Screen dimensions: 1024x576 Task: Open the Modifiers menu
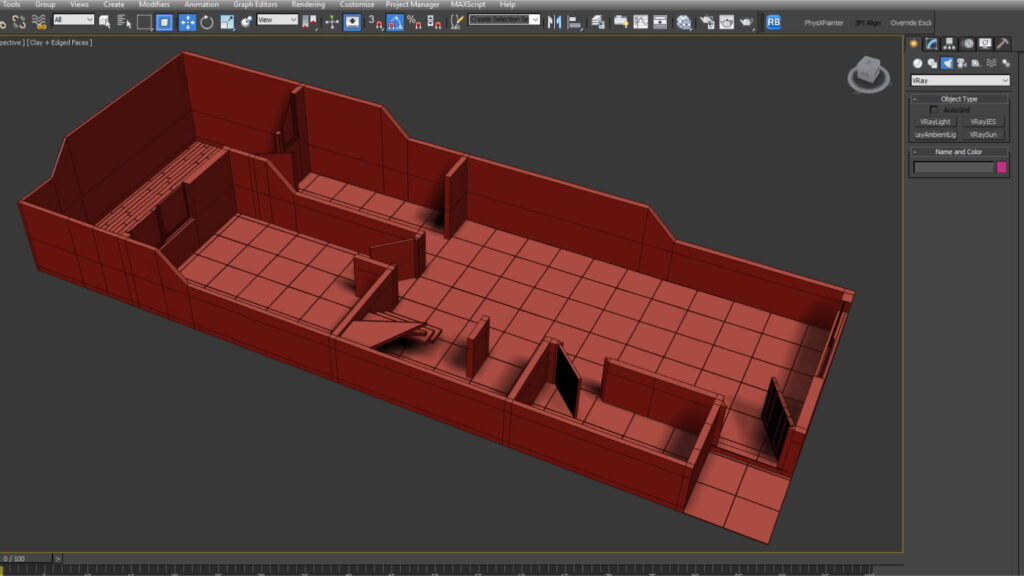point(154,5)
